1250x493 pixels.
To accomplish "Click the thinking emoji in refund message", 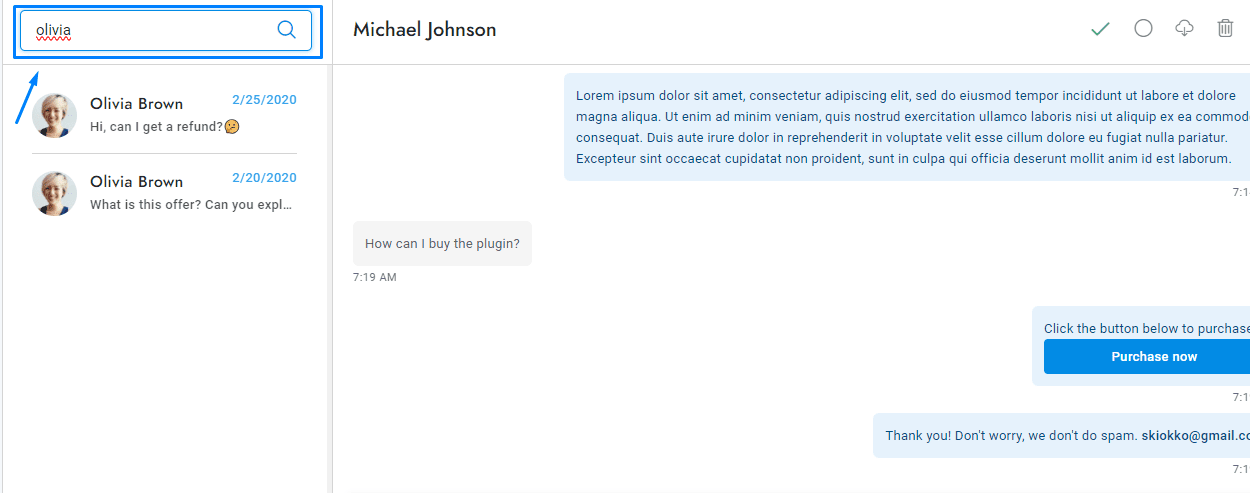I will coord(232,127).
